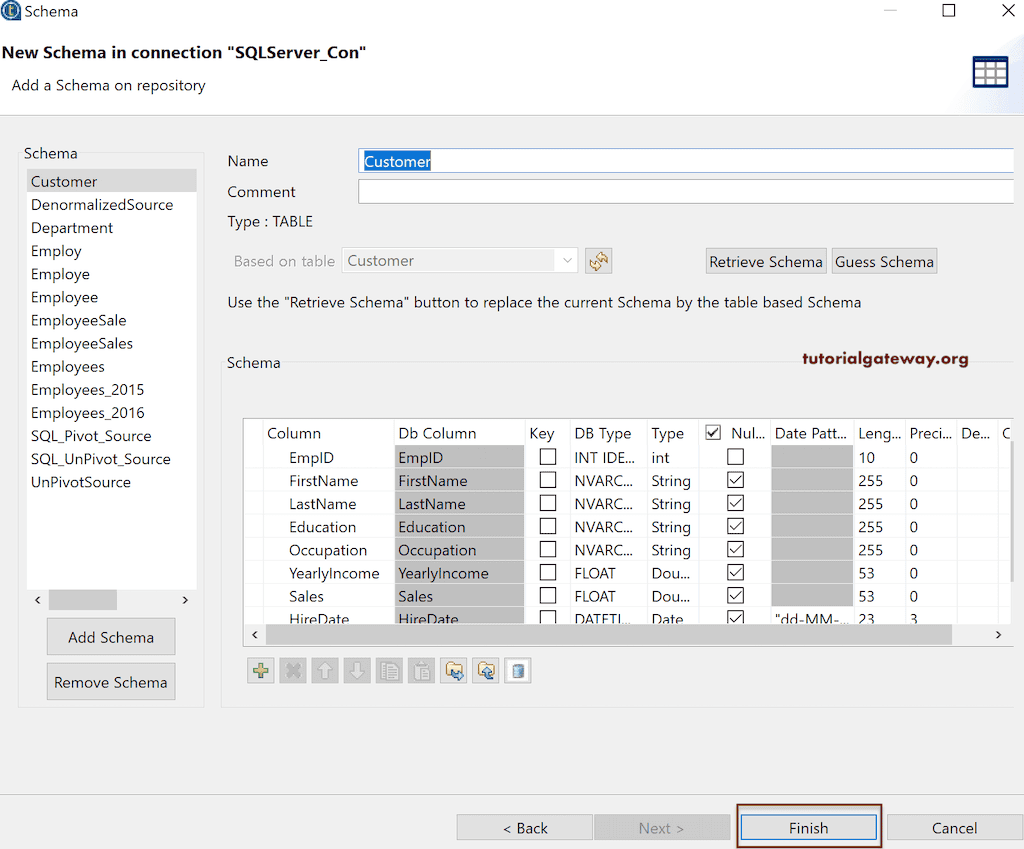Open the Based on table dropdown
This screenshot has height=849, width=1024.
tap(567, 259)
